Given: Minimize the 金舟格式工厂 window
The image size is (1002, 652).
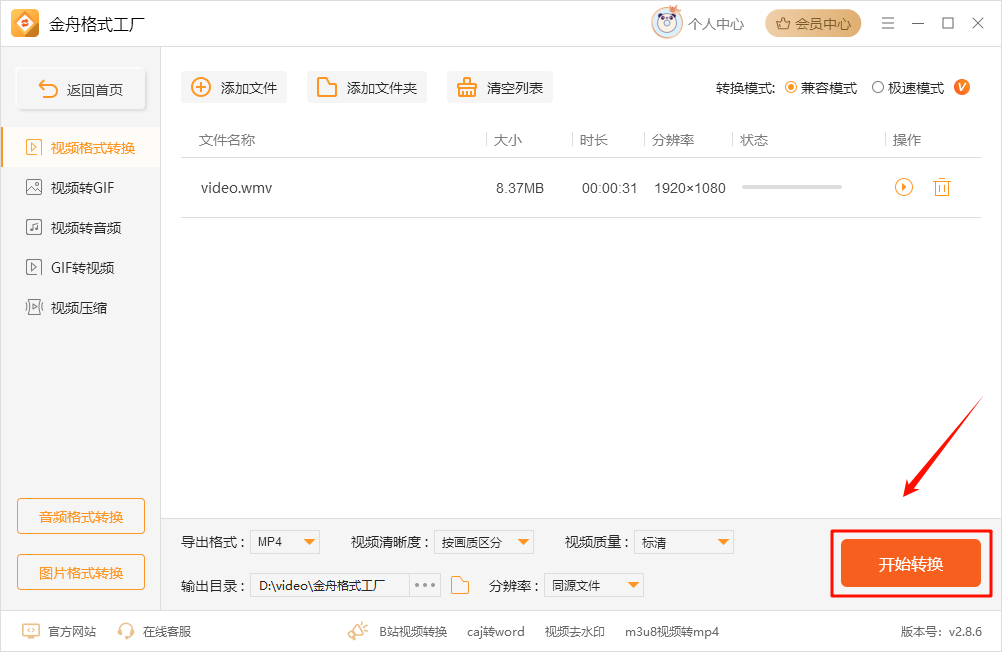Looking at the screenshot, I should pos(918,24).
